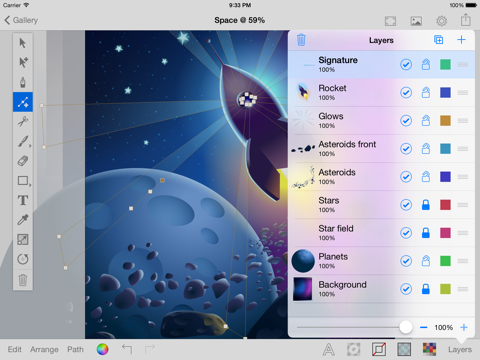Screen dimensions: 480x360
Task: Select the Rocket layer thumbnail
Action: click(303, 92)
